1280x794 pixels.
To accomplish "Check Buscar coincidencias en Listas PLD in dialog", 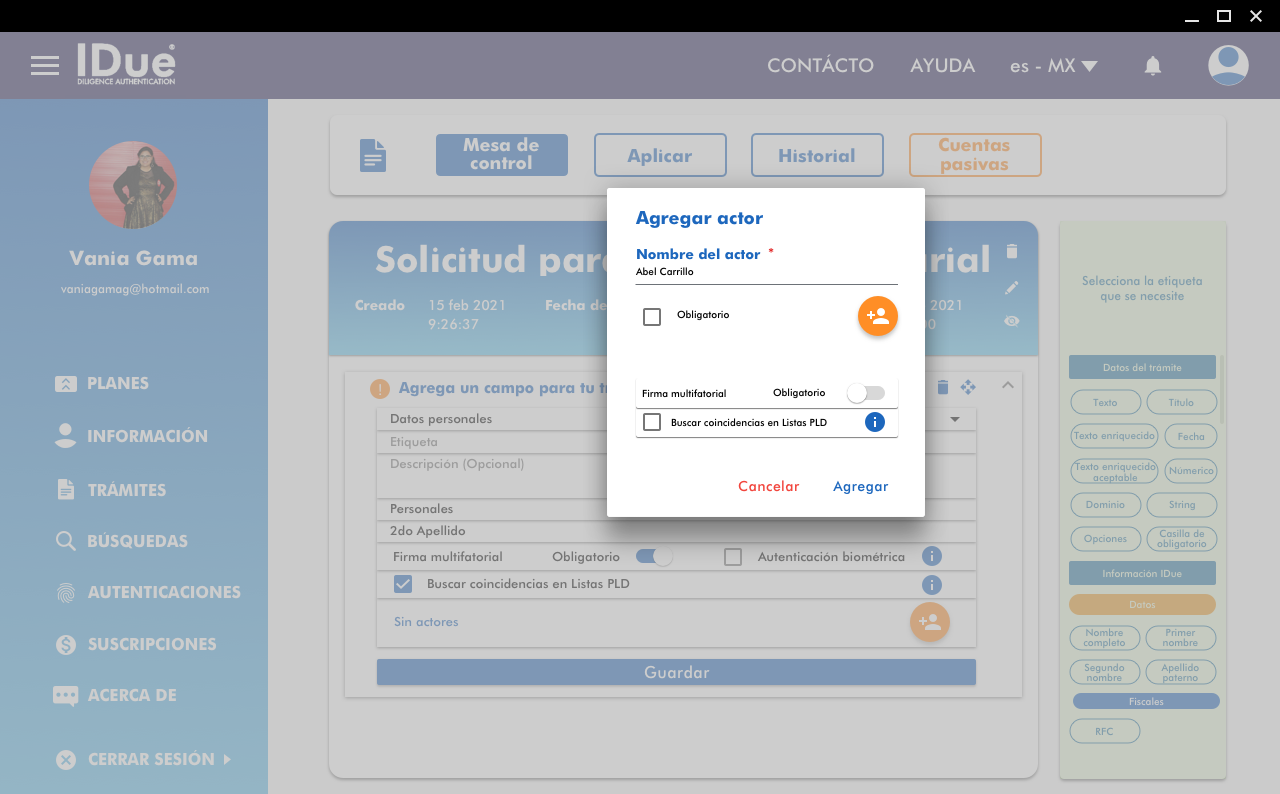I will [652, 422].
